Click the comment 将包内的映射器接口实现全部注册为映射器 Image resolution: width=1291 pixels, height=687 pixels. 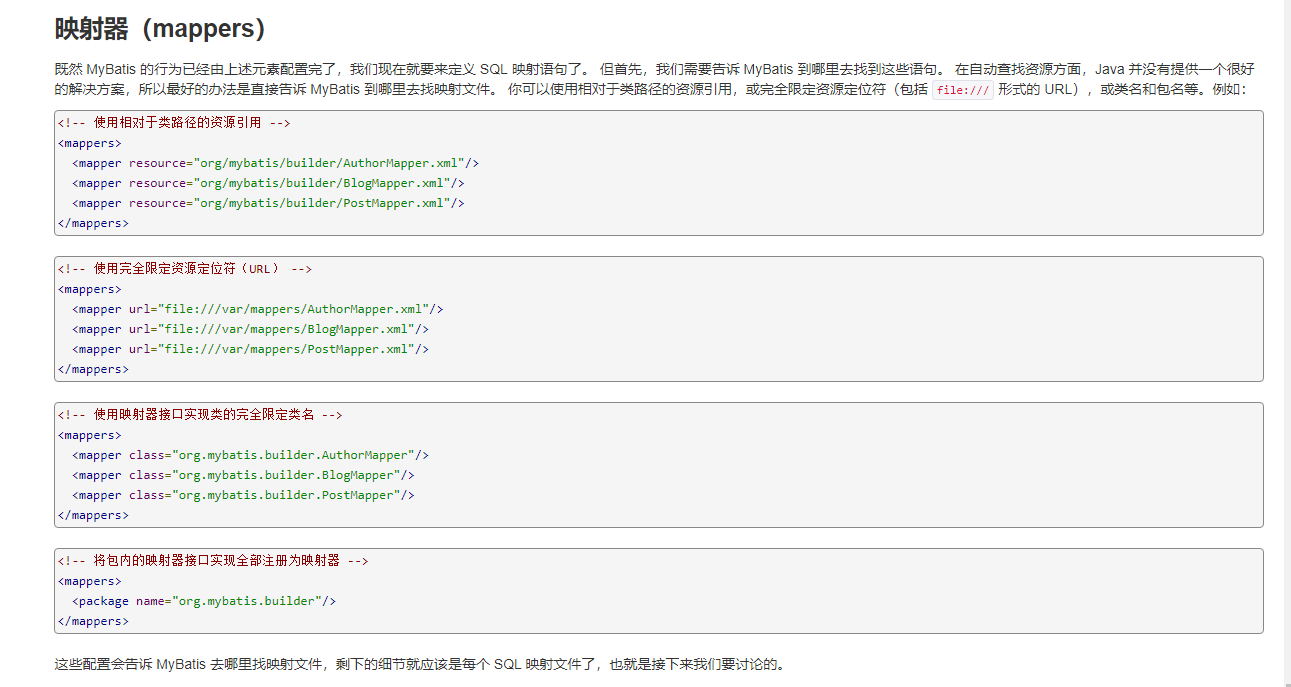(213, 561)
